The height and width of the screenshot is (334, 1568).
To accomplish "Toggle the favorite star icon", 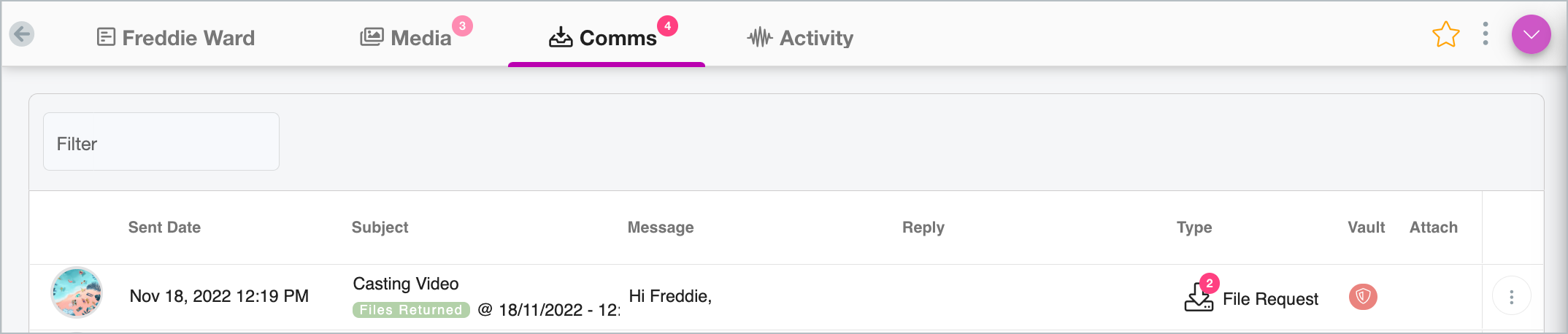I will click(x=1445, y=34).
